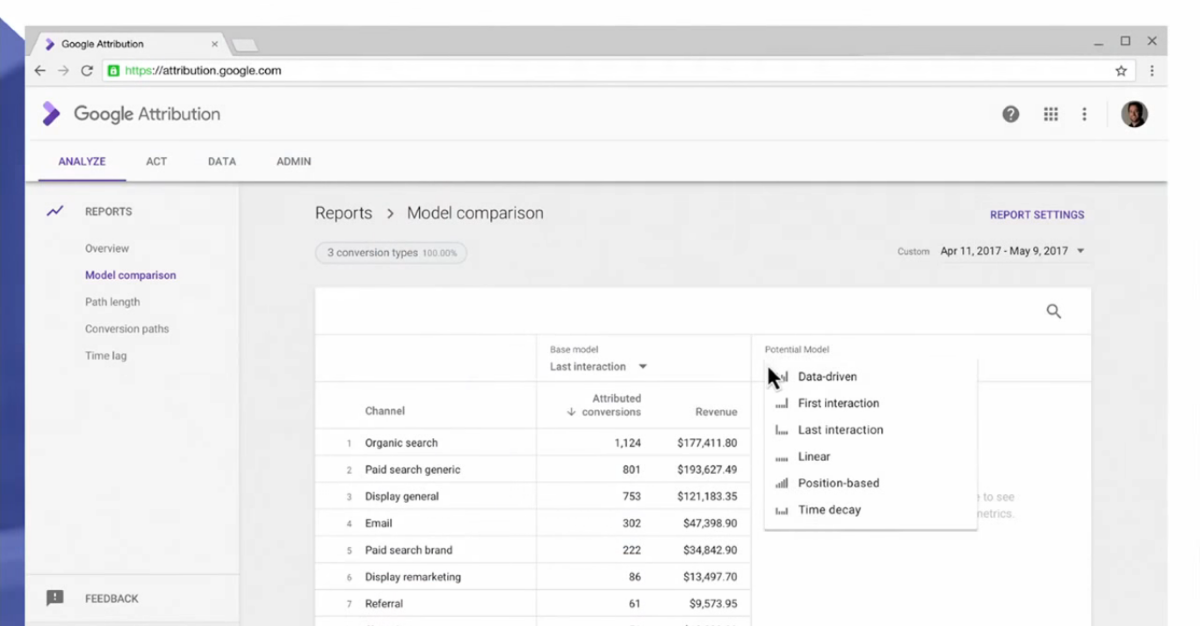Screen dimensions: 1200x626
Task: Click the Channel column header
Action: 385,411
